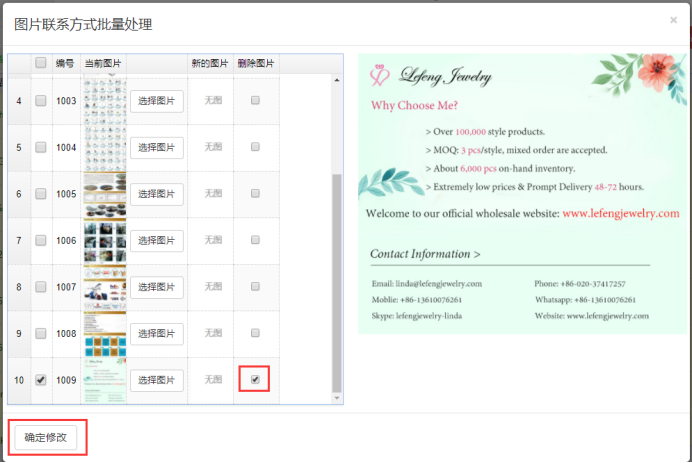692x463 pixels.
Task: Confirm changes with 确定修改 button
Action: pos(45,437)
